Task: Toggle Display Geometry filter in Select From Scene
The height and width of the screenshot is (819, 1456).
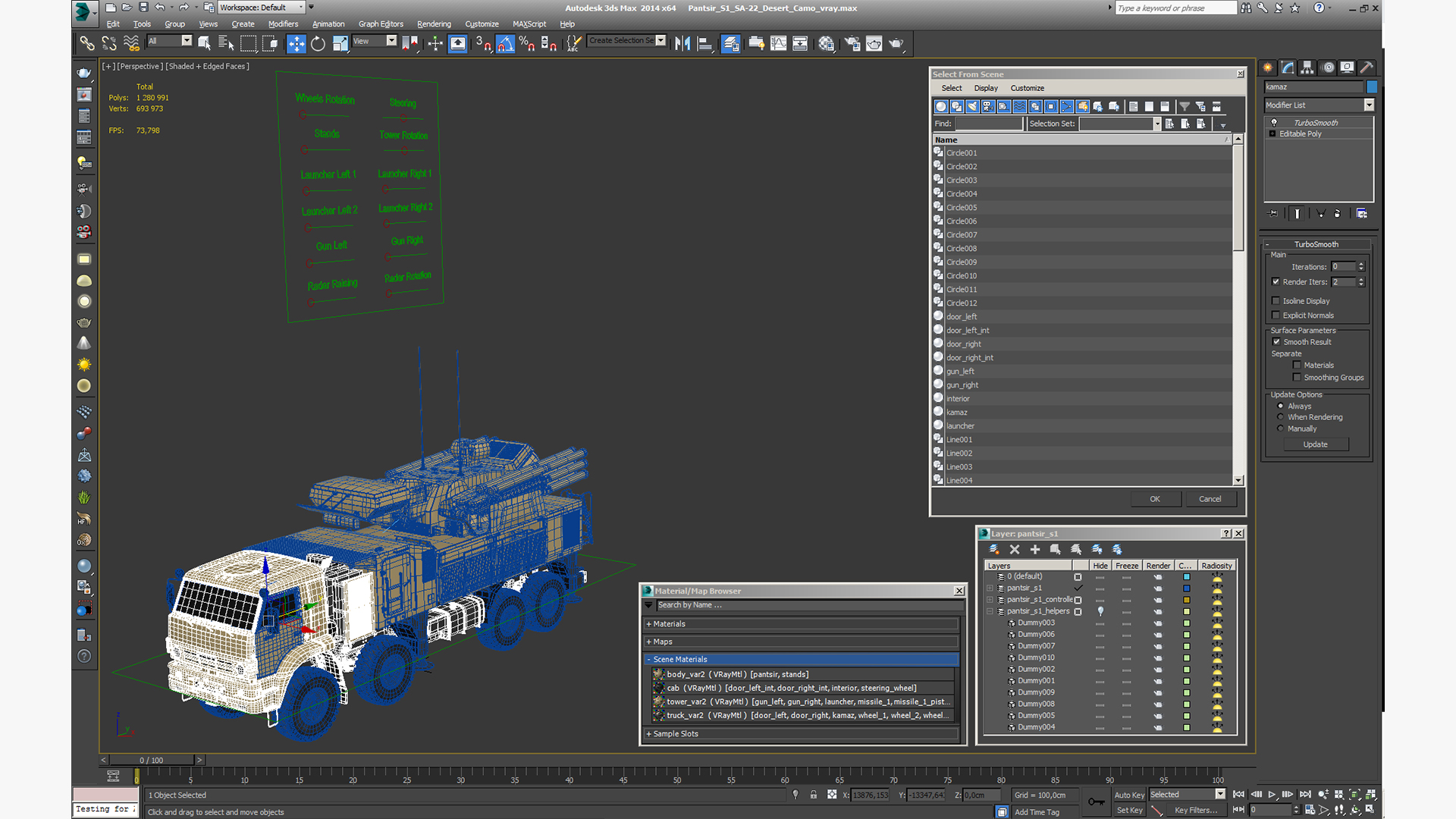Action: pyautogui.click(x=941, y=106)
